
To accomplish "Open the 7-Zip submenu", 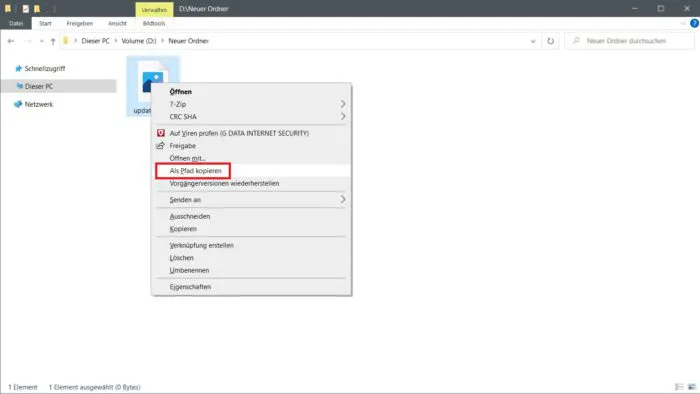I will click(x=251, y=104).
